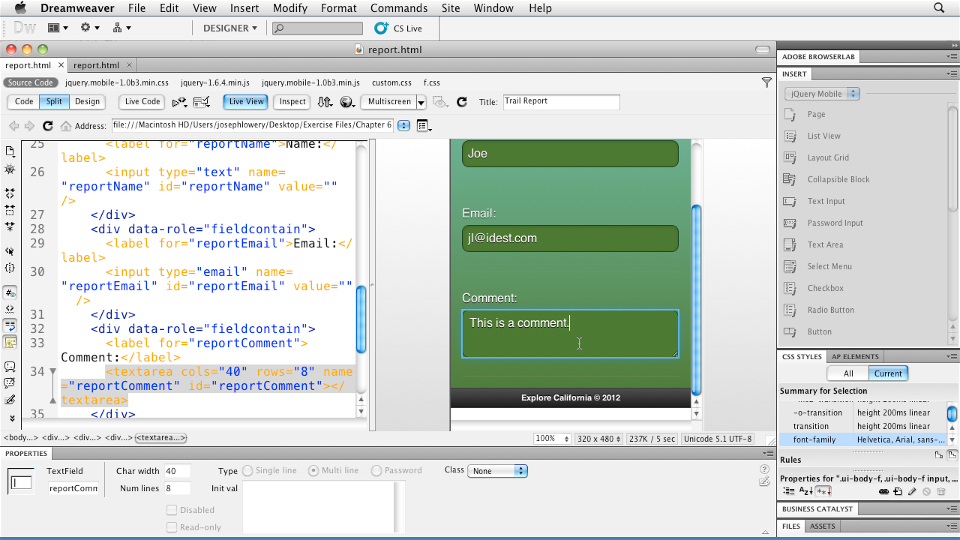Open jquery-1.6.4.min.js related file
This screenshot has width=960, height=540.
pos(215,83)
